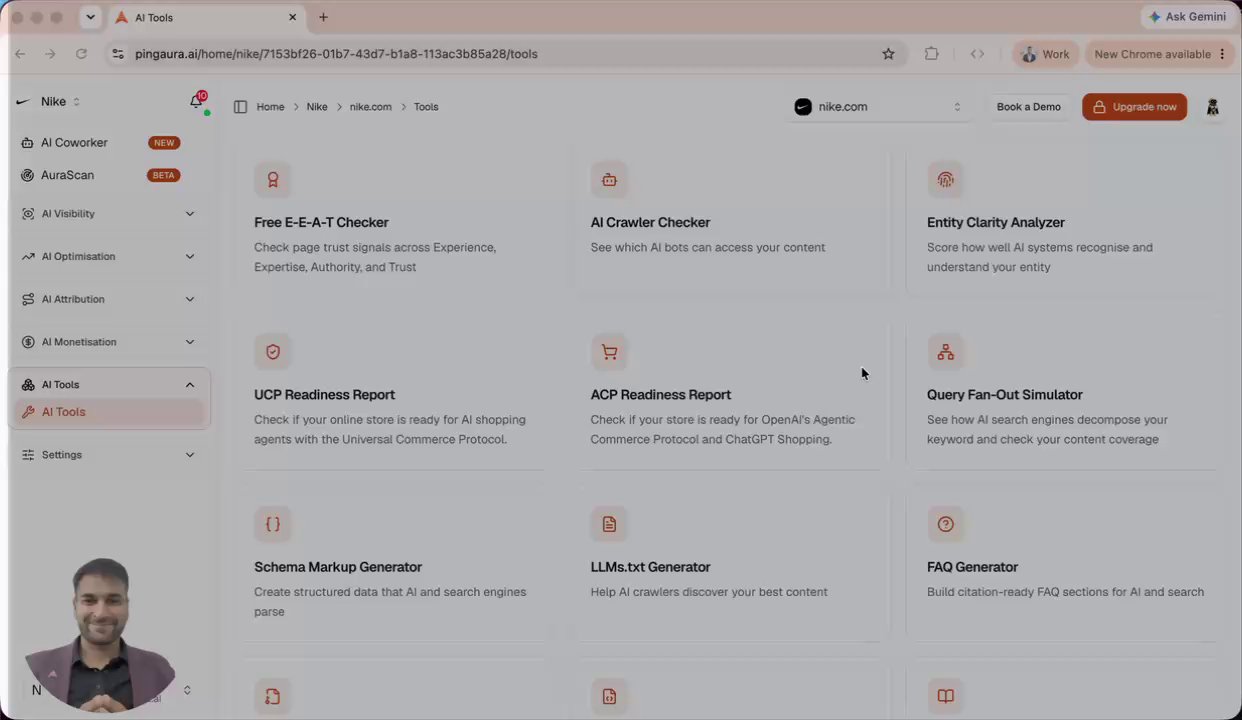Click the developer code brackets icon in toolbar
Image resolution: width=1242 pixels, height=720 pixels.
[x=977, y=54]
